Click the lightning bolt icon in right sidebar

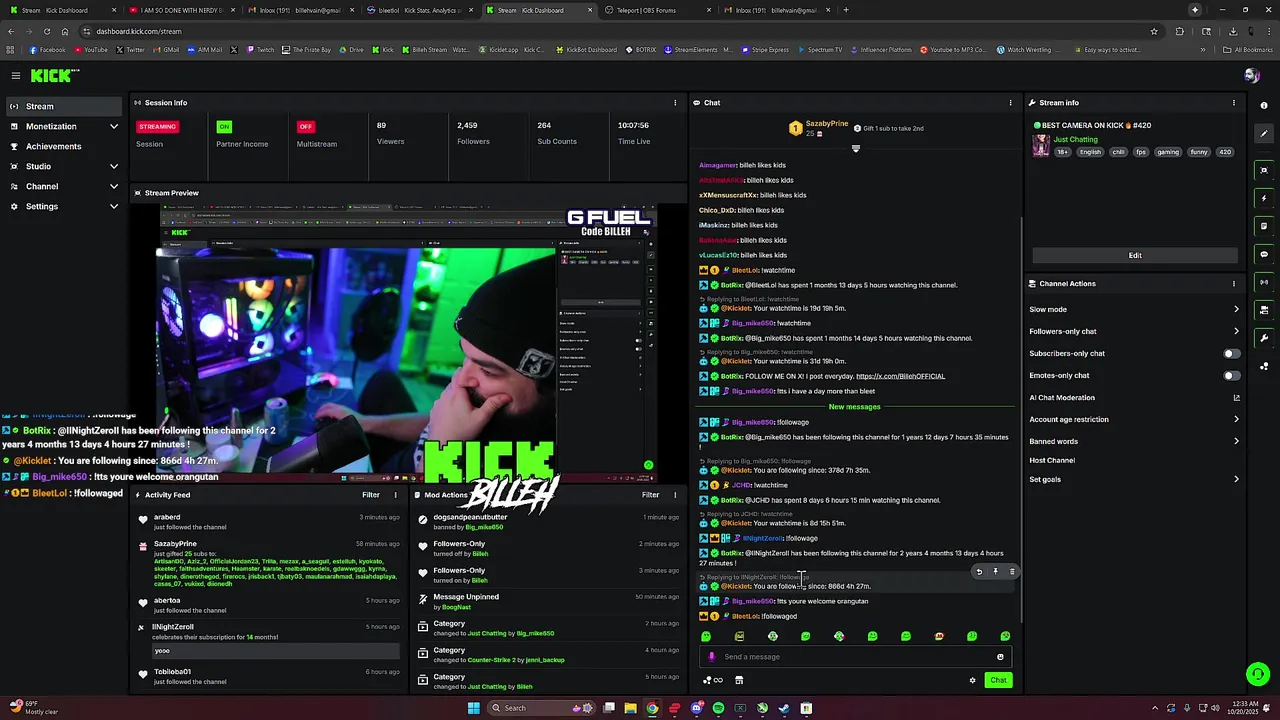coord(1264,198)
